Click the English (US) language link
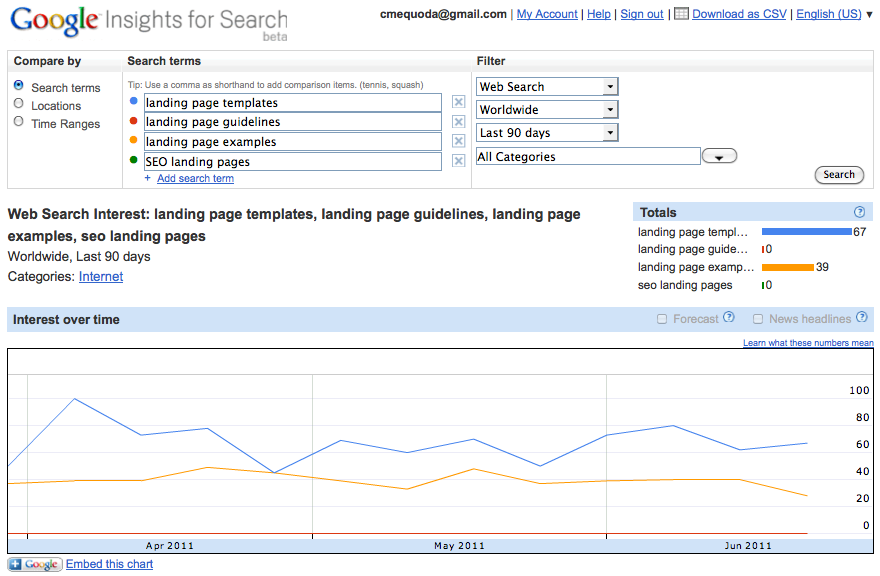 click(829, 14)
